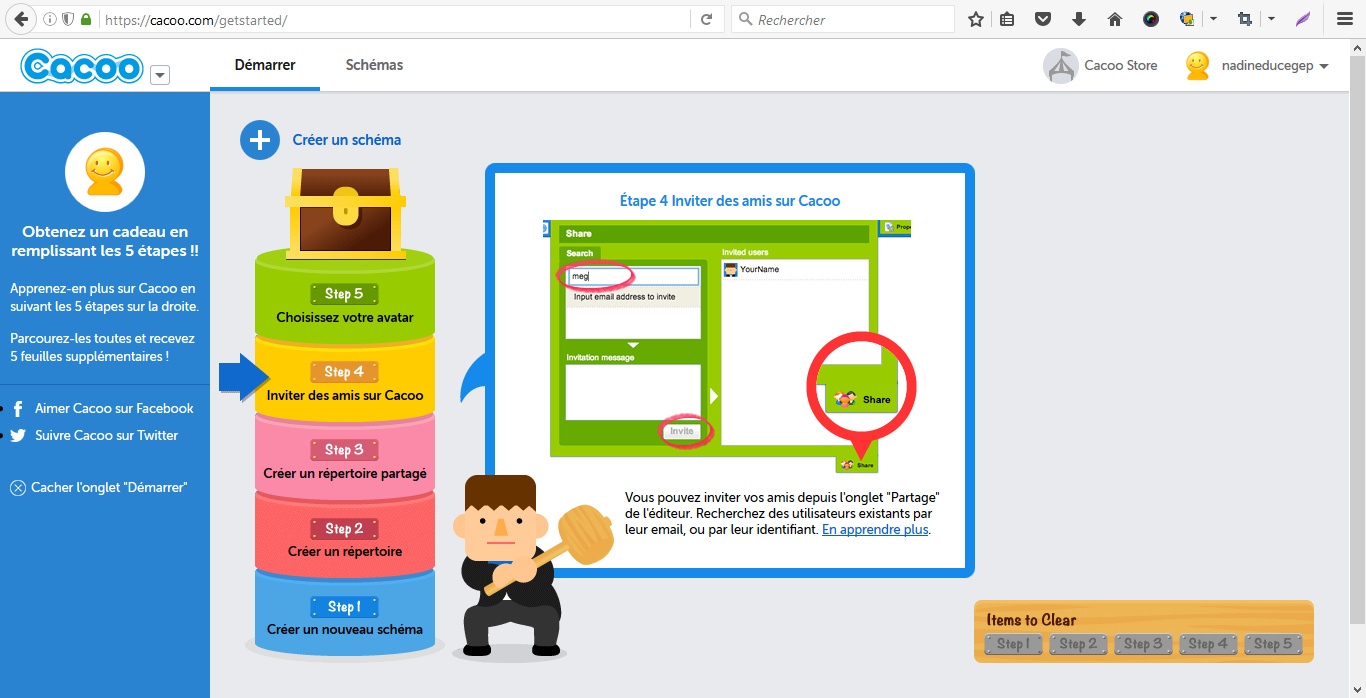Image resolution: width=1366 pixels, height=698 pixels.
Task: Switch to the Démarrer tab
Action: (x=265, y=65)
